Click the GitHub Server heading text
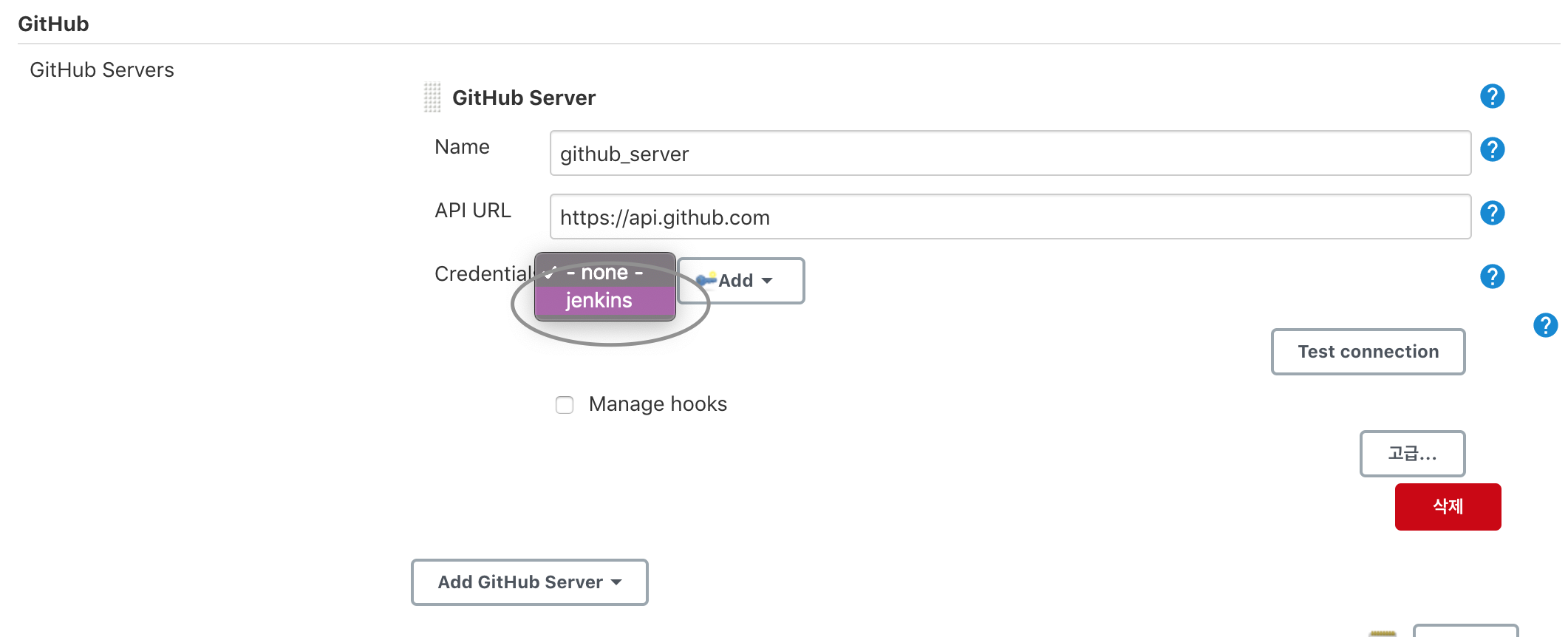The image size is (1568, 637). [x=524, y=98]
